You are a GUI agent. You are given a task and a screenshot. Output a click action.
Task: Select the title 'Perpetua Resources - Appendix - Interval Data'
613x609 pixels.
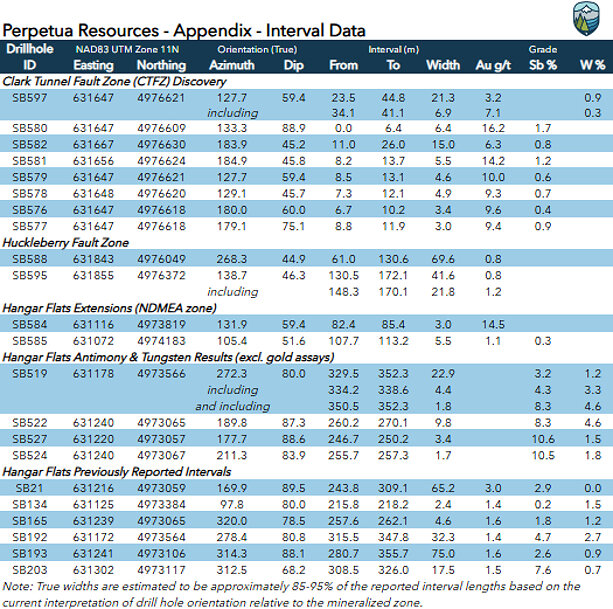click(x=184, y=30)
